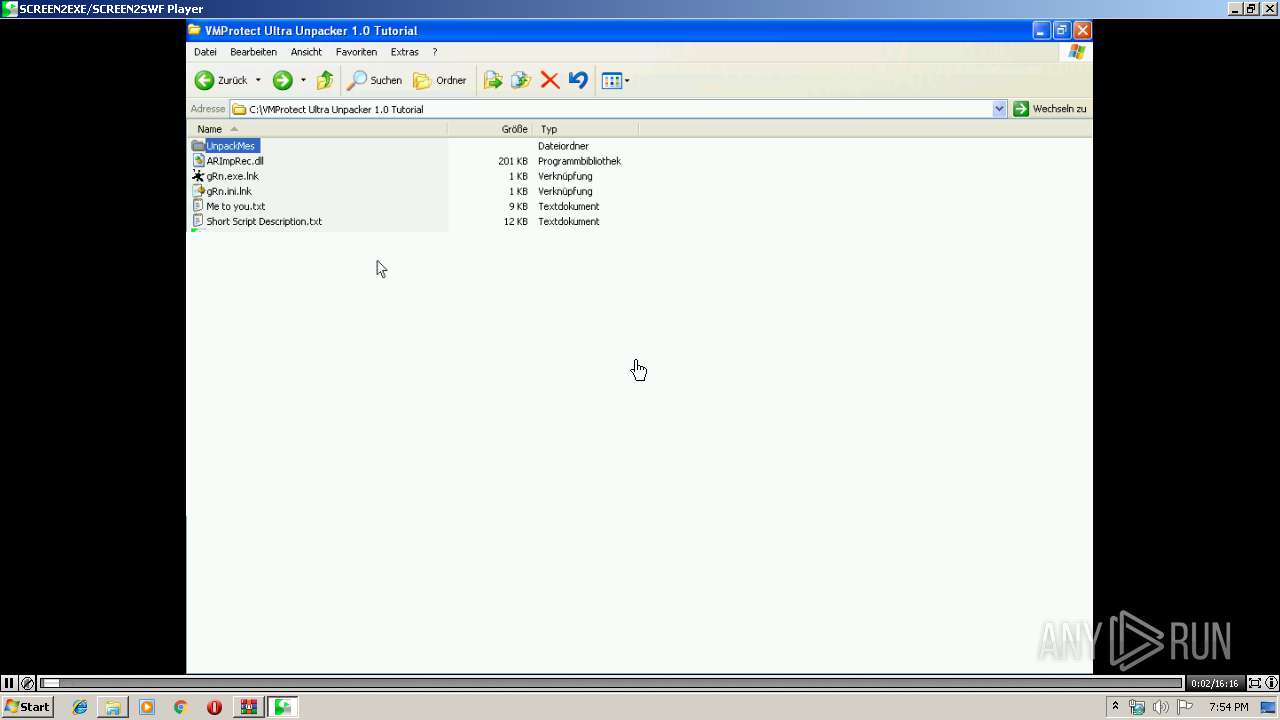Open the WinRAR taskbar button

(248, 707)
